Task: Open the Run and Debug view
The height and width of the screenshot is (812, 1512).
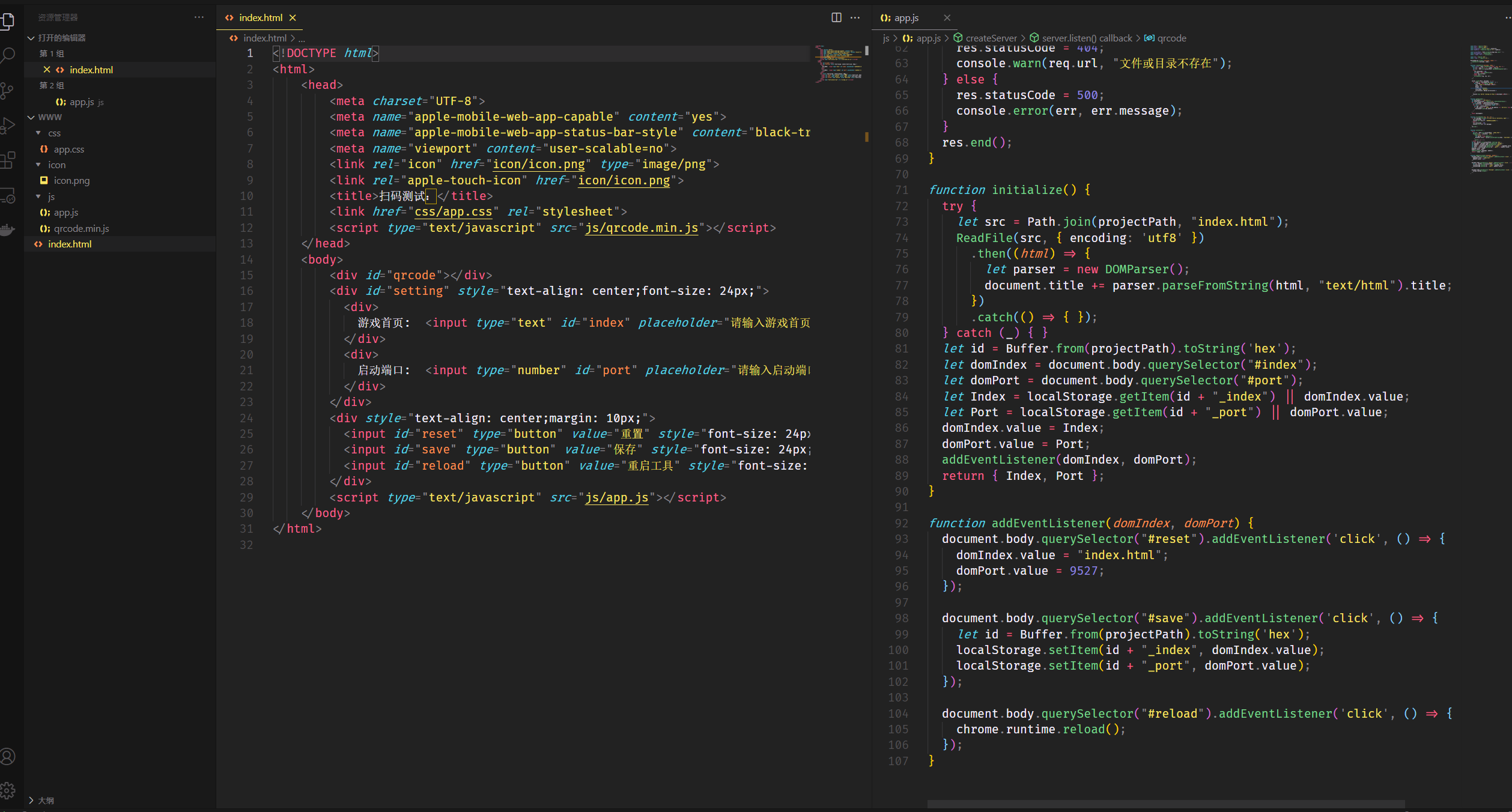Action: click(x=7, y=126)
